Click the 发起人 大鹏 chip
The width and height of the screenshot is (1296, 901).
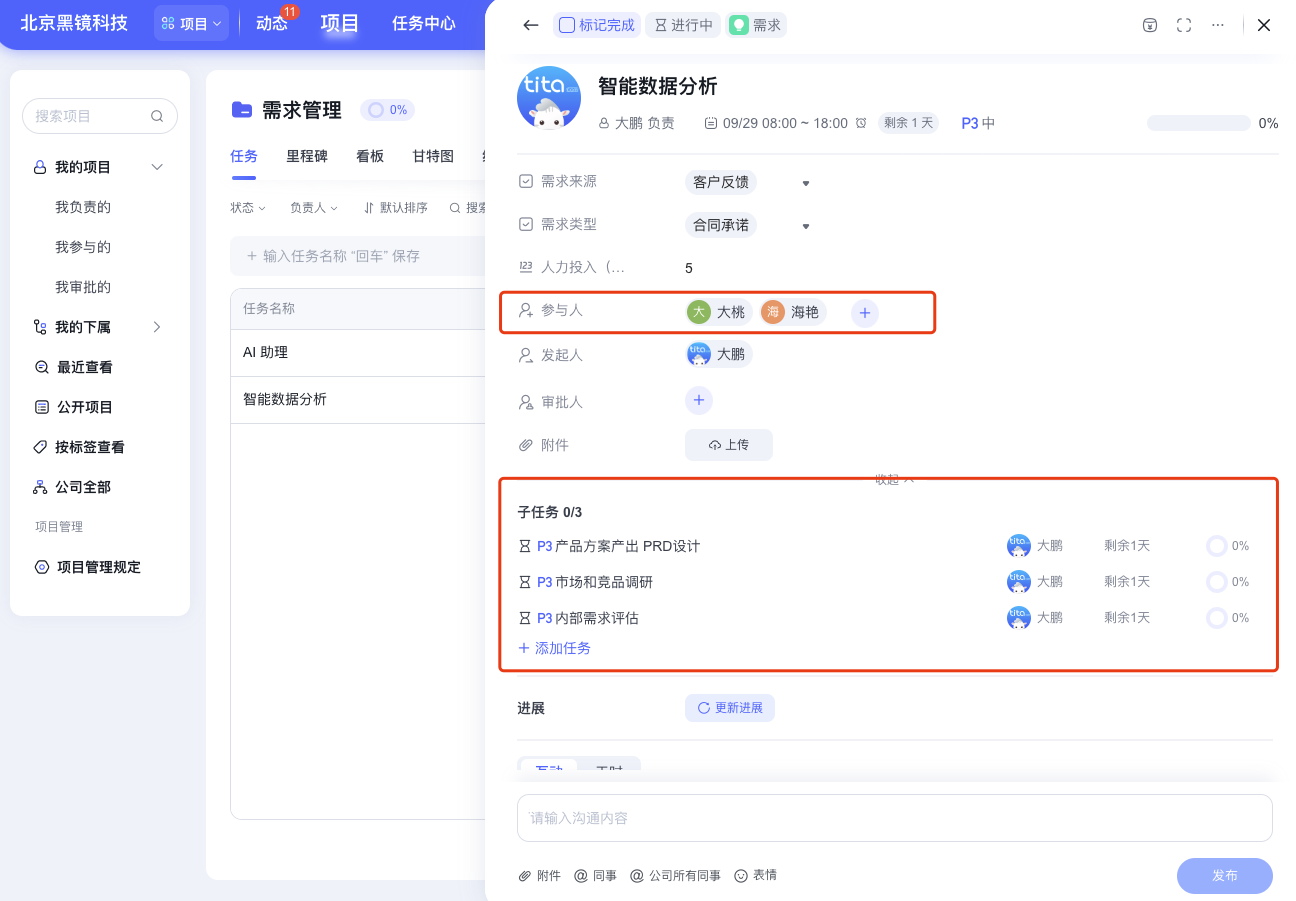719,354
